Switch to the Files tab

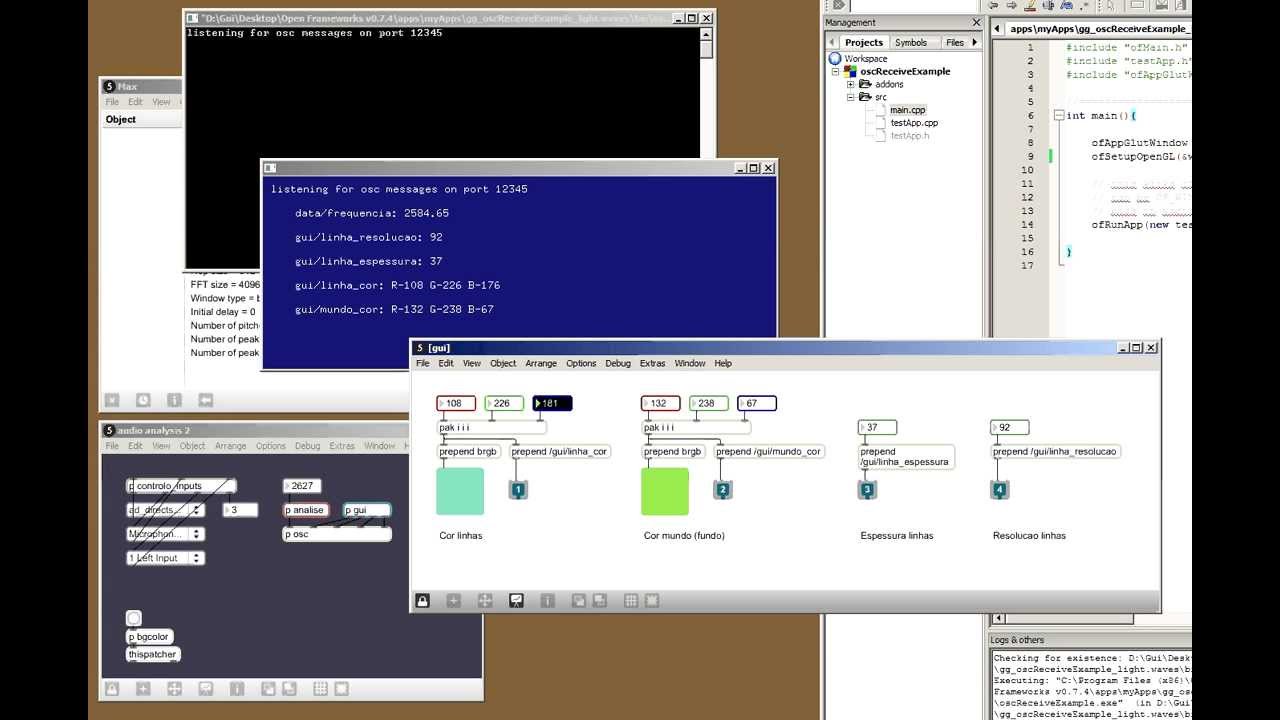(x=955, y=42)
